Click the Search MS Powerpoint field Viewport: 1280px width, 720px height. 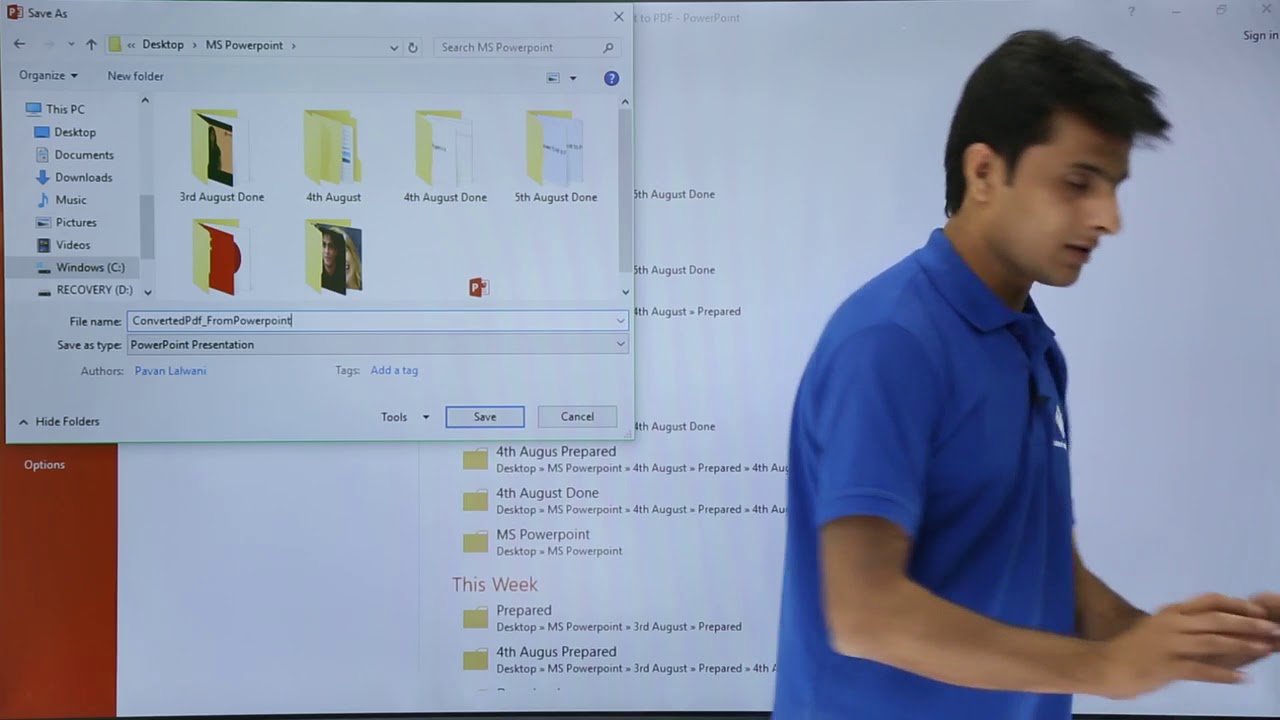pos(527,47)
